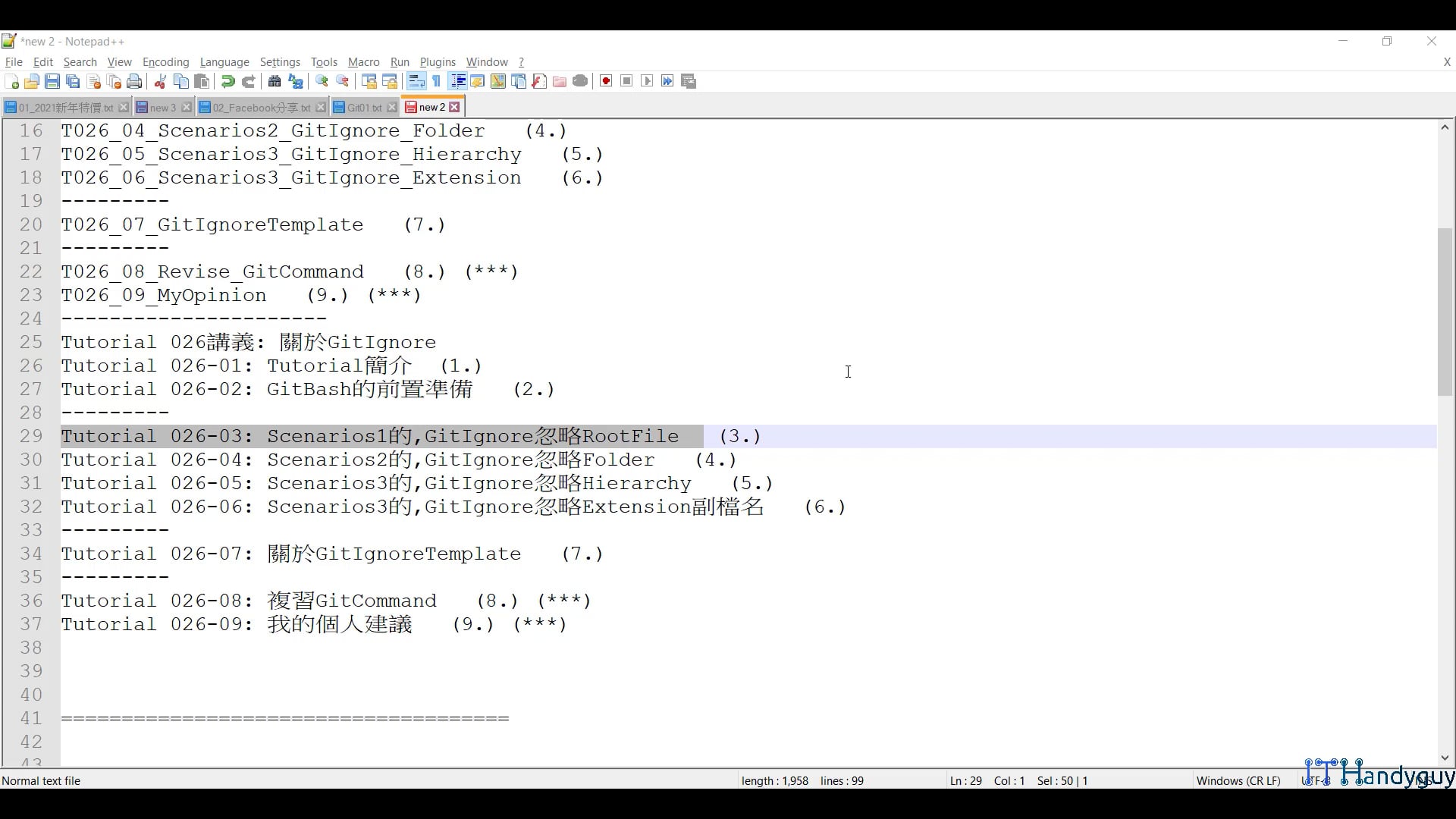Click the UTF-8 encoding indicator in status bar
1456x819 pixels.
[1314, 780]
